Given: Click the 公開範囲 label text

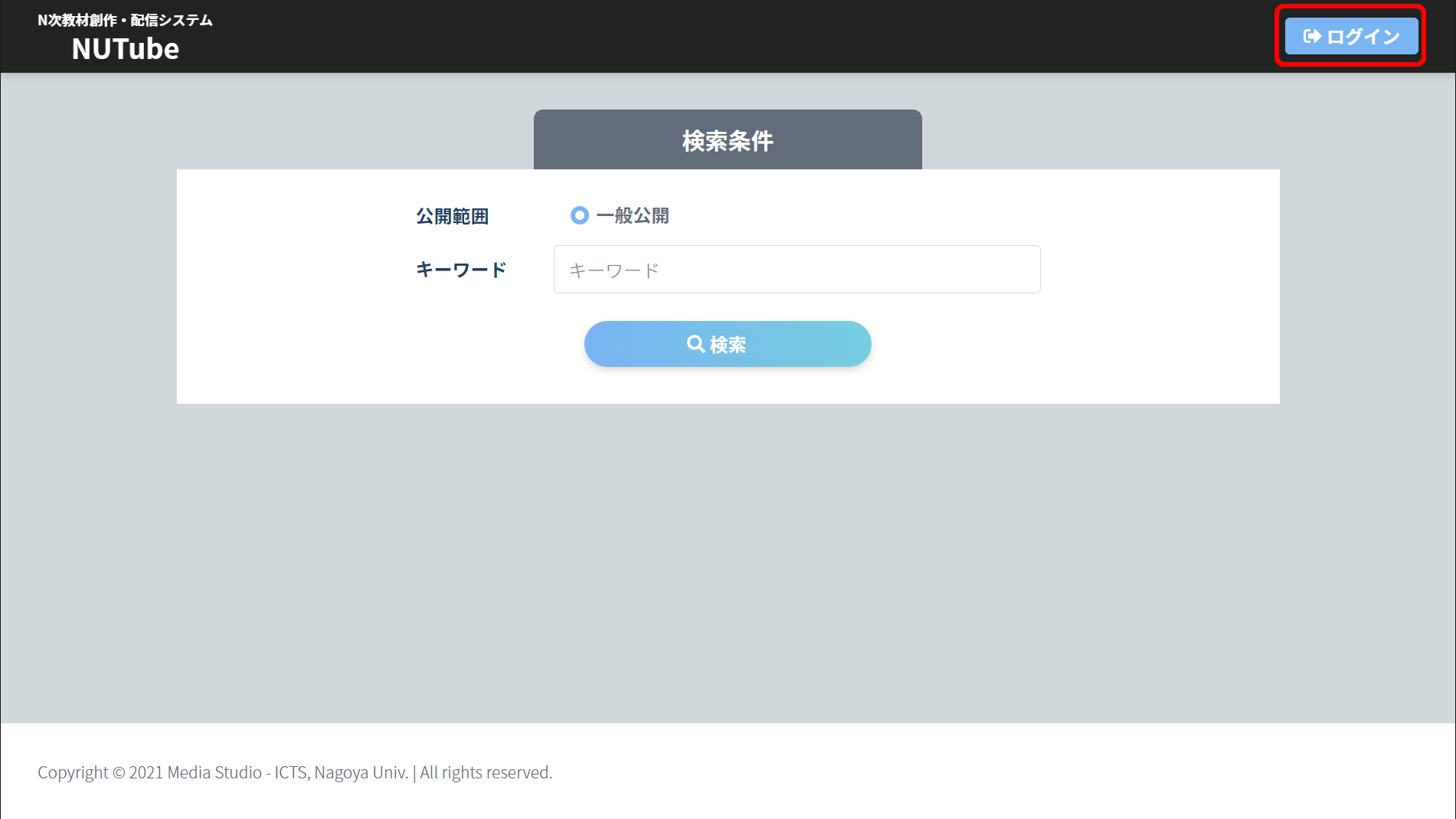Looking at the screenshot, I should (453, 216).
